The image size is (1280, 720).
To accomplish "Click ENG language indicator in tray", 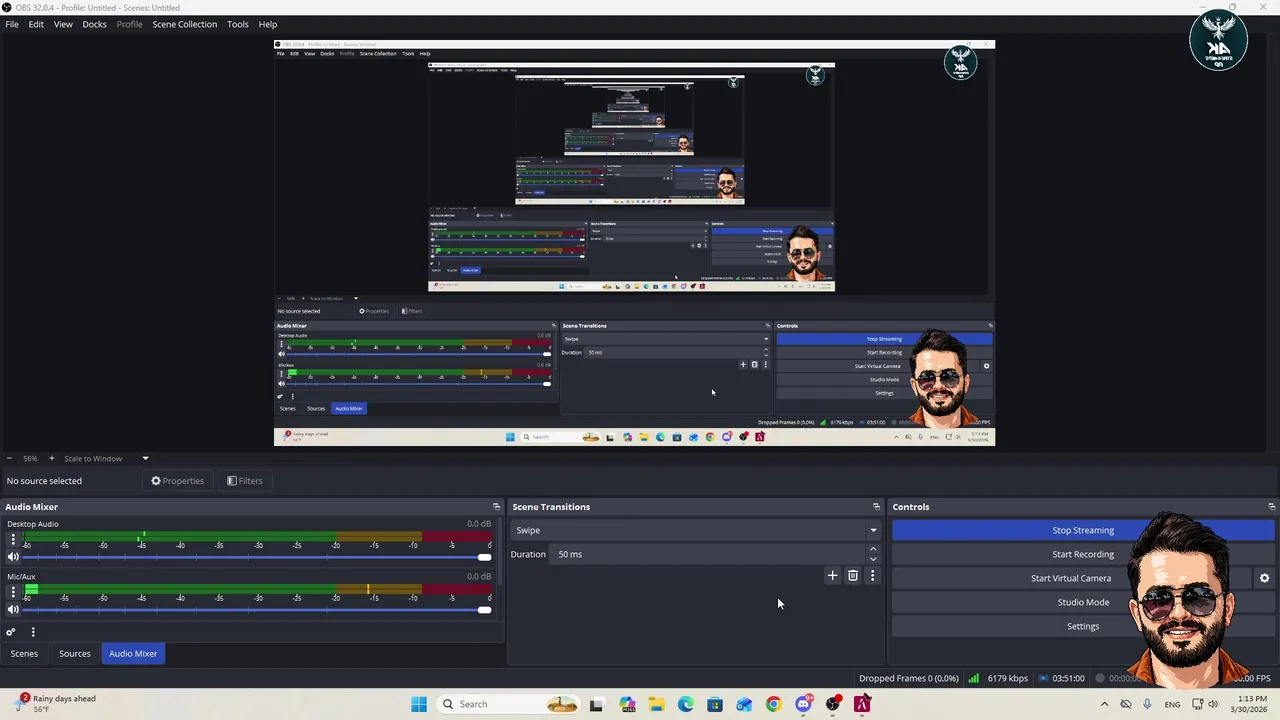I will click(1172, 704).
